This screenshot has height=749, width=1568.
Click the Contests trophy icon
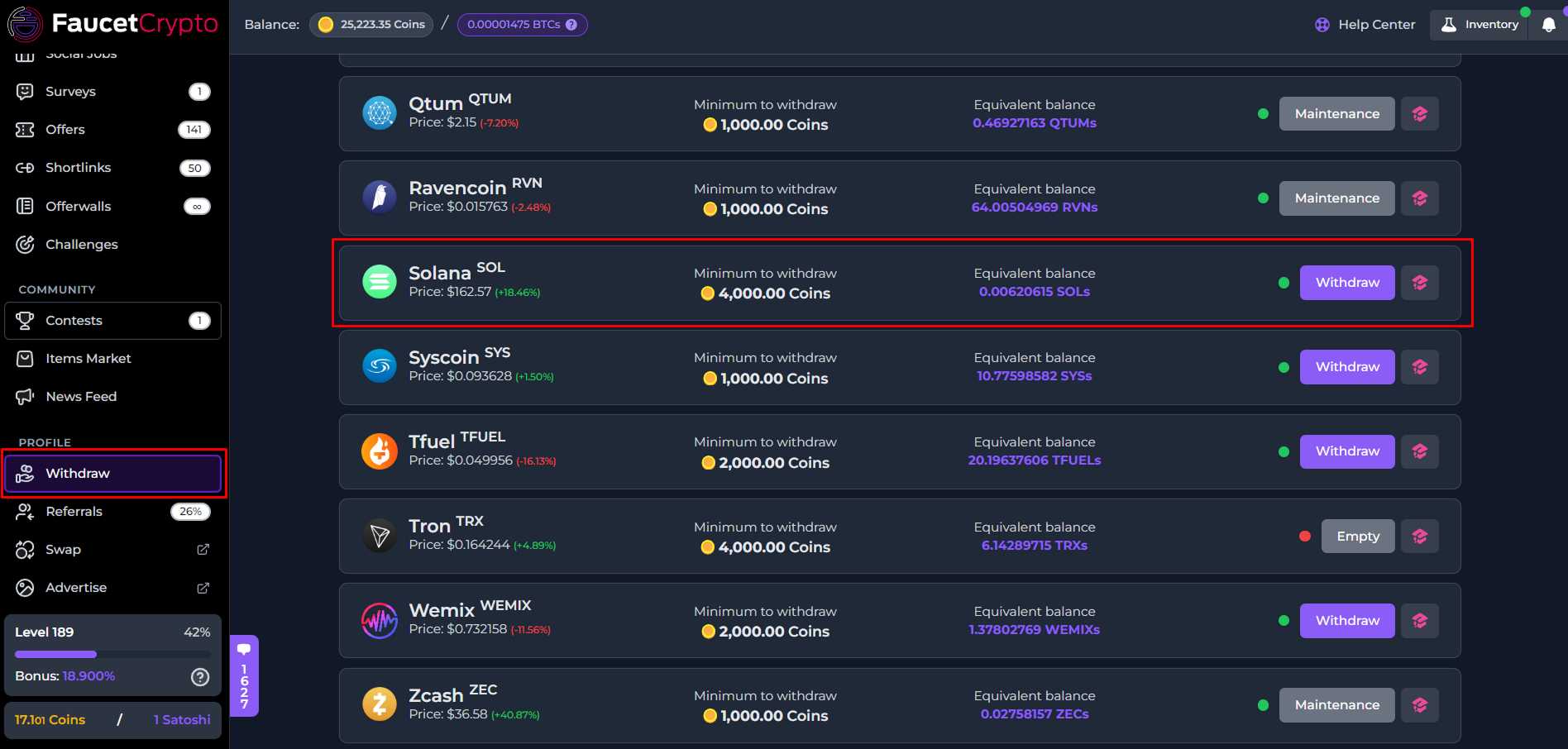25,321
